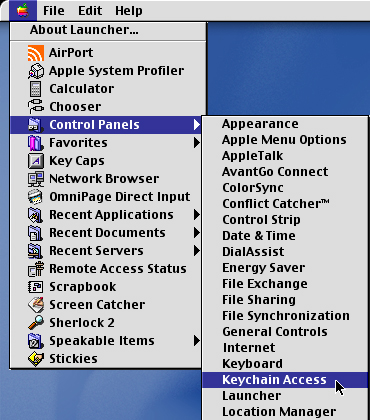Select File Synchronization entry
The height and width of the screenshot is (420, 370).
(x=285, y=316)
